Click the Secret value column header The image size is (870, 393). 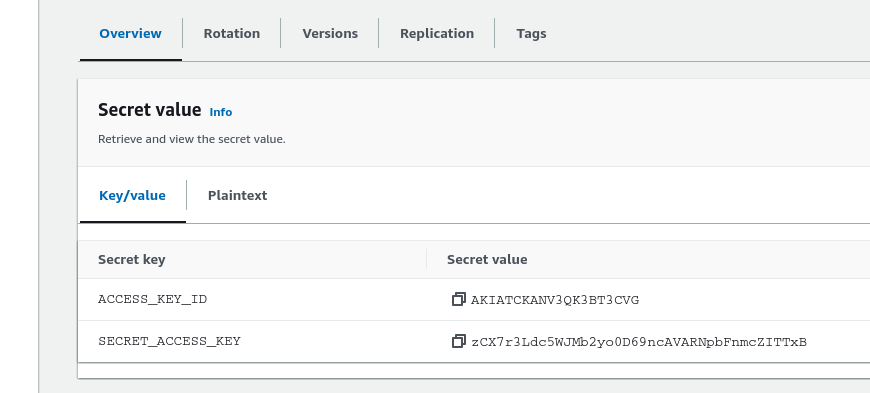coord(487,259)
